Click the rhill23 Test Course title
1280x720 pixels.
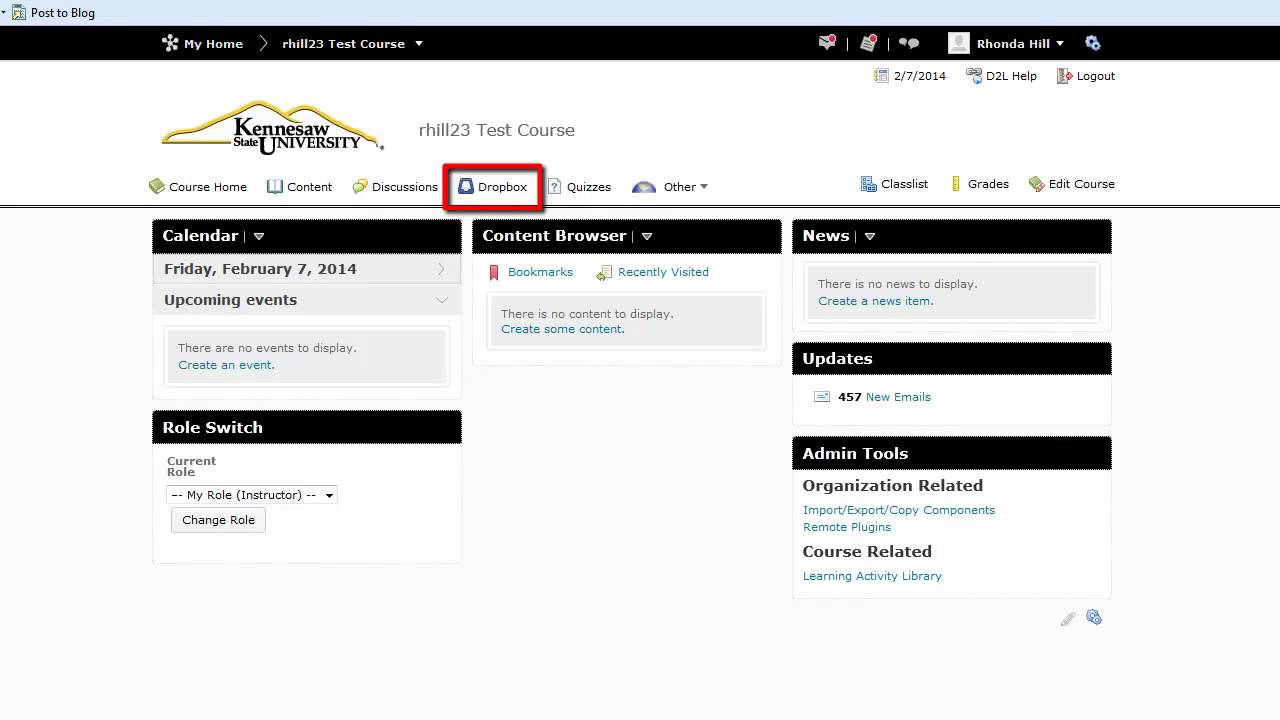pyautogui.click(x=496, y=130)
